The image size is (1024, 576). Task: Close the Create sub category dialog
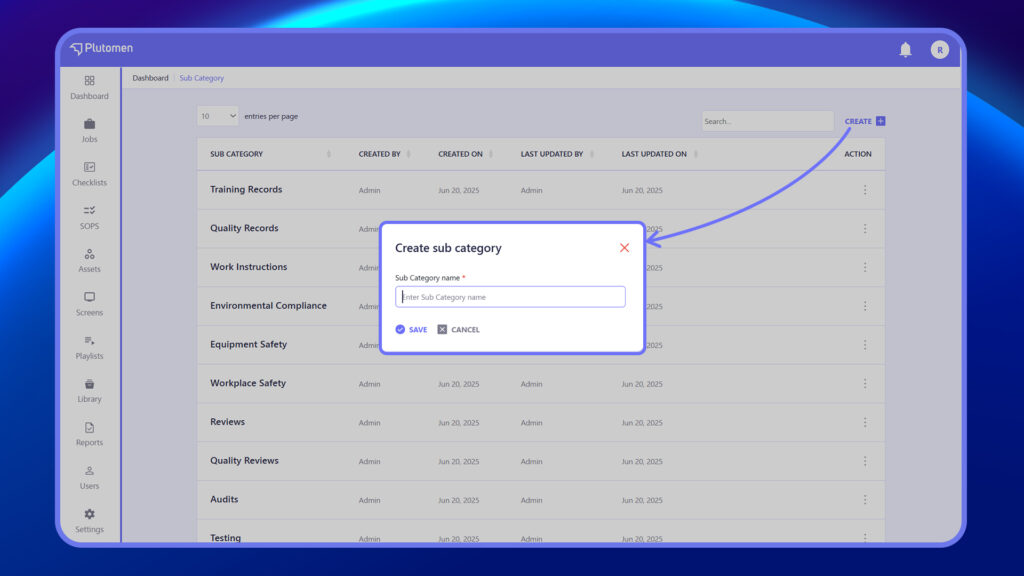(624, 248)
